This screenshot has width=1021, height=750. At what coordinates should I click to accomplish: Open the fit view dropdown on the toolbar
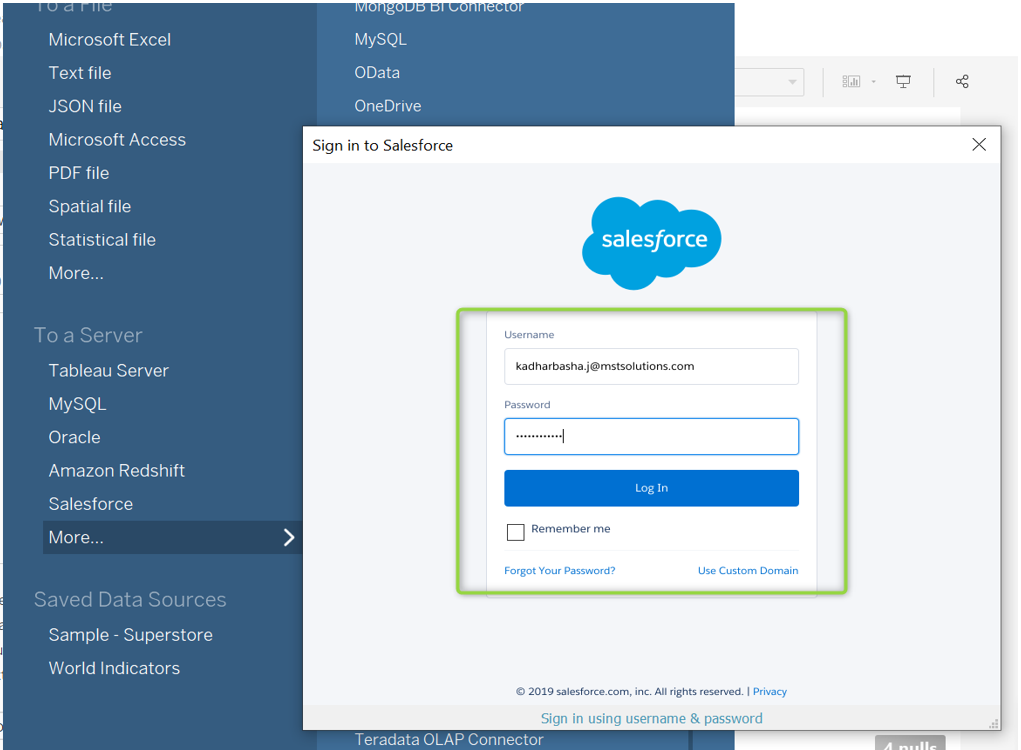[x=793, y=82]
